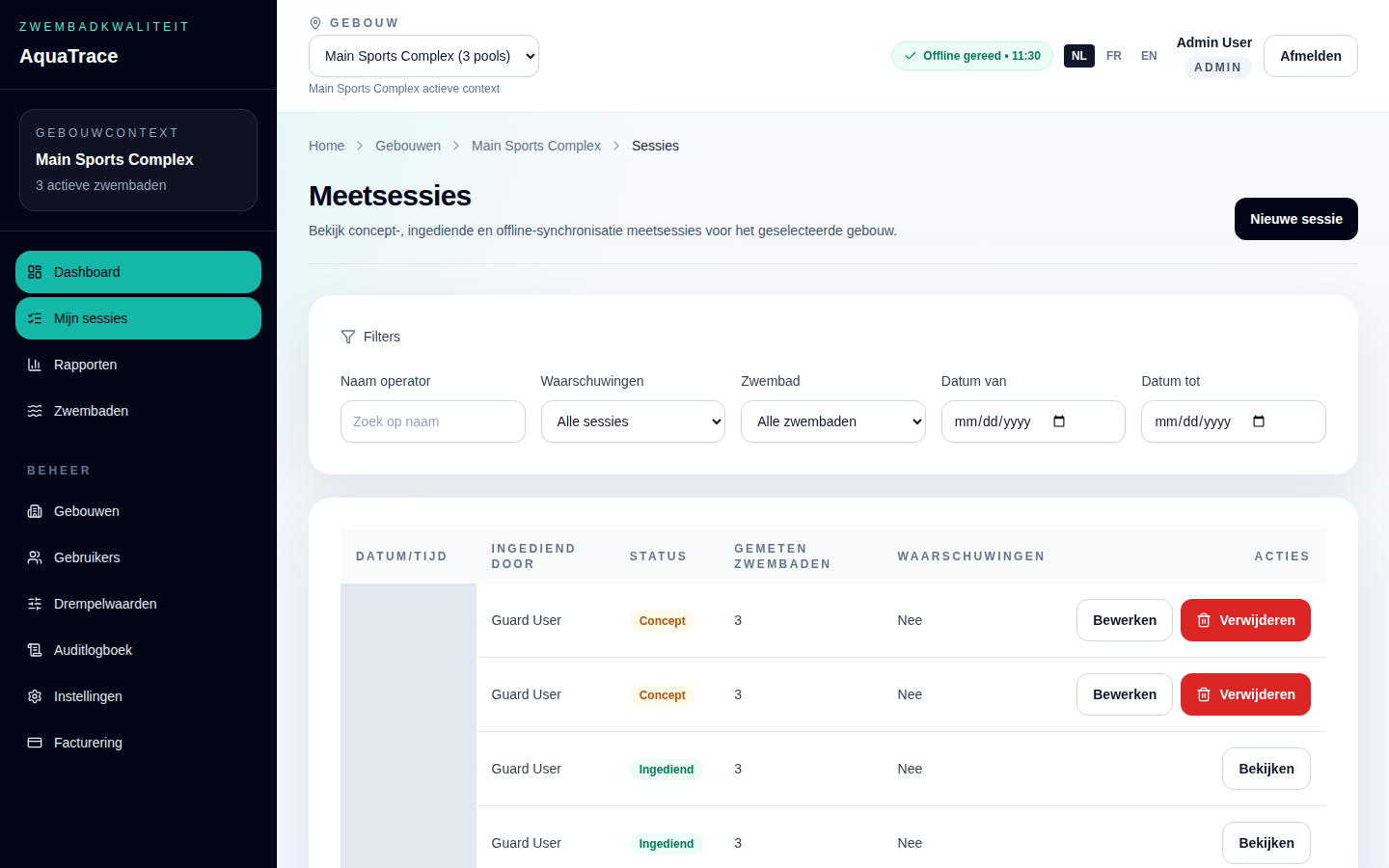Viewport: 1389px width, 868px height.
Task: Click the Instellingen gear icon
Action: click(35, 696)
